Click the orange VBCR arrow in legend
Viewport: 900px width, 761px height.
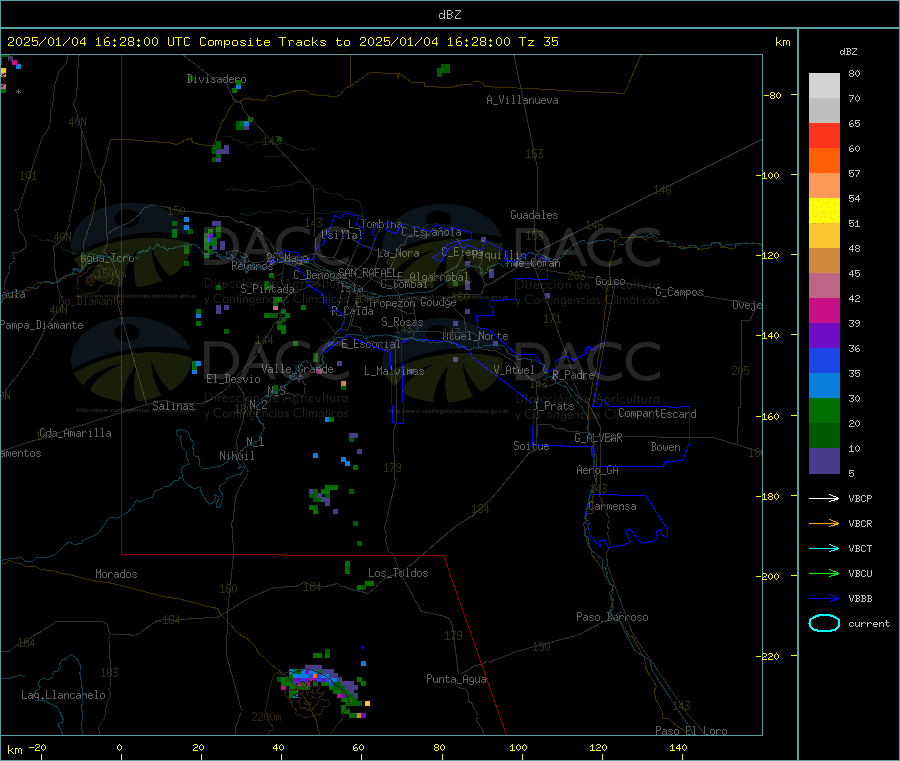(x=824, y=523)
